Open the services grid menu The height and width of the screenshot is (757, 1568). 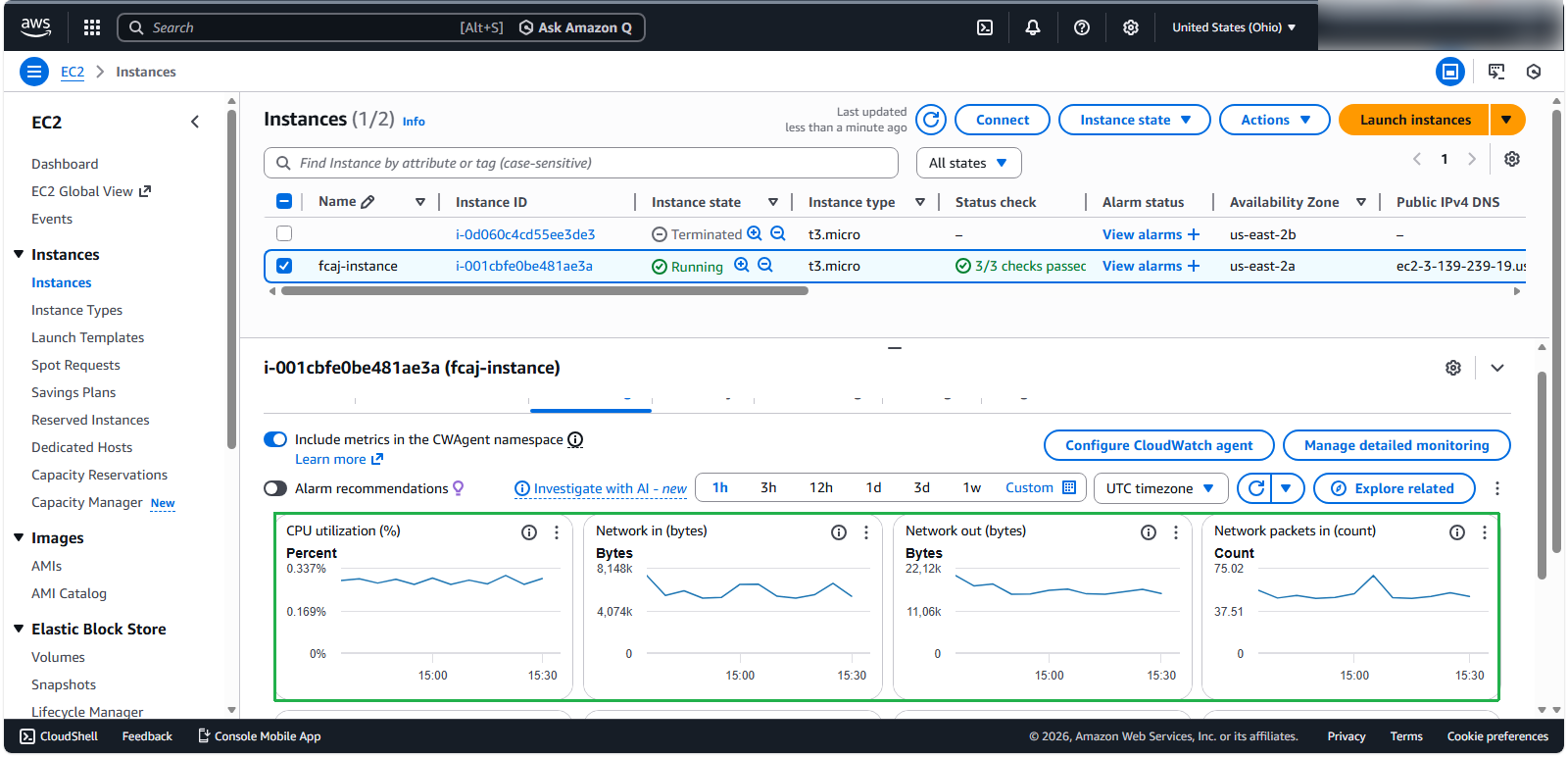(x=92, y=27)
